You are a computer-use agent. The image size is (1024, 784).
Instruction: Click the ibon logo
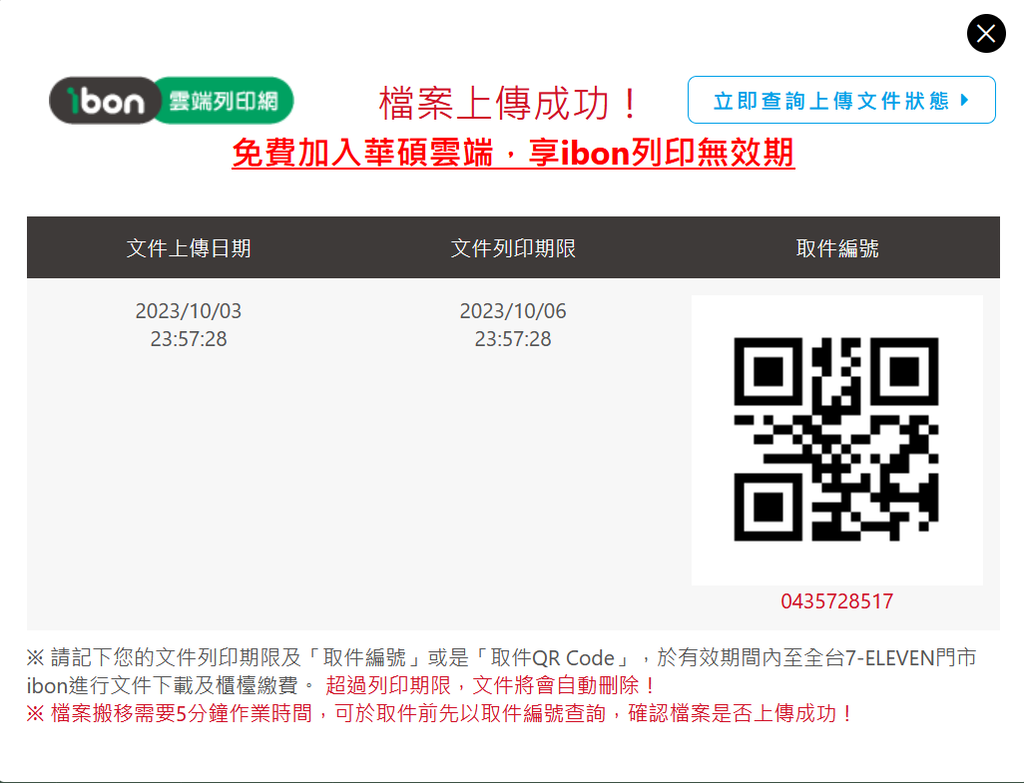pyautogui.click(x=106, y=101)
